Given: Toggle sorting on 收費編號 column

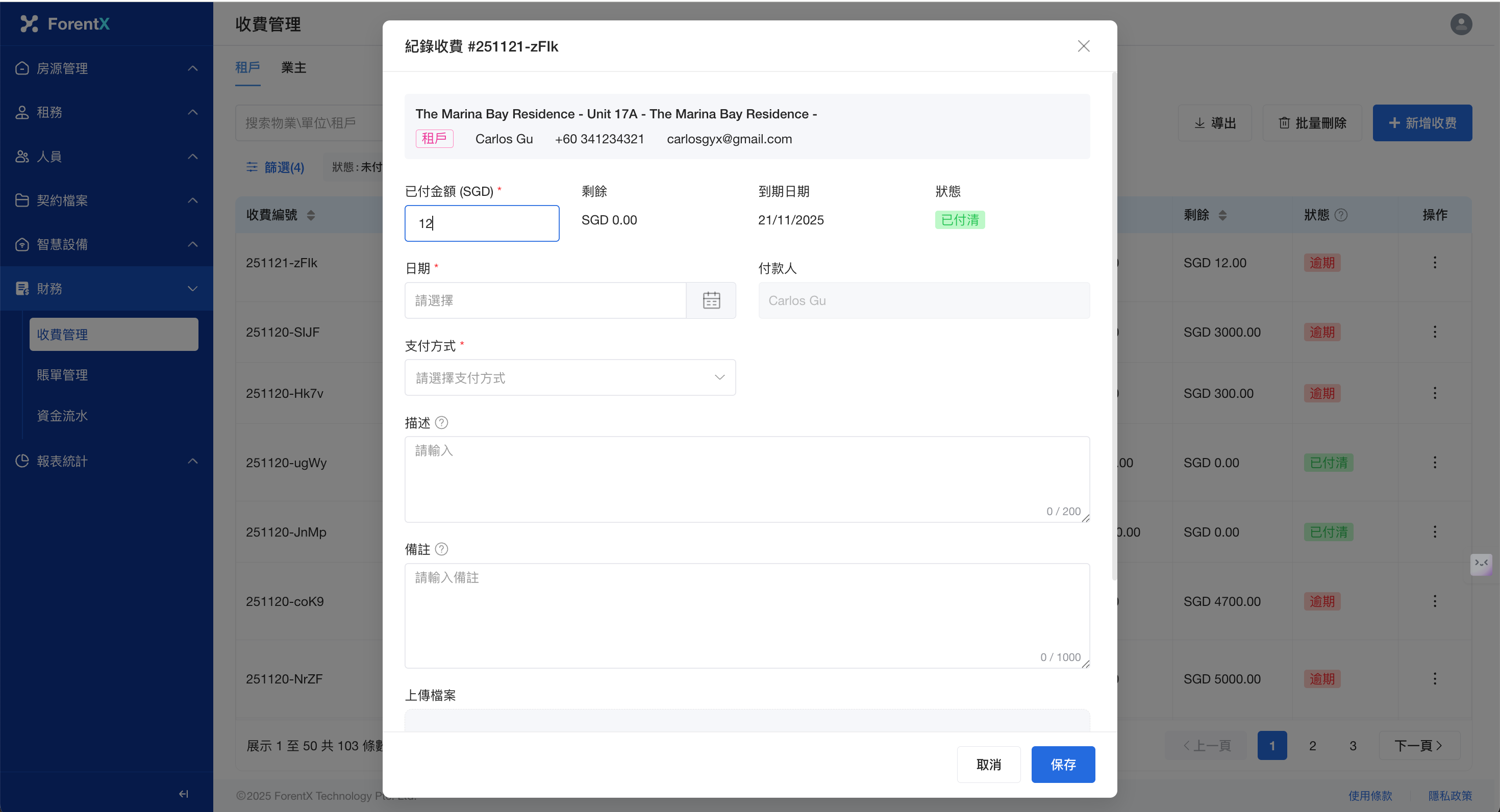Looking at the screenshot, I should pos(311,215).
